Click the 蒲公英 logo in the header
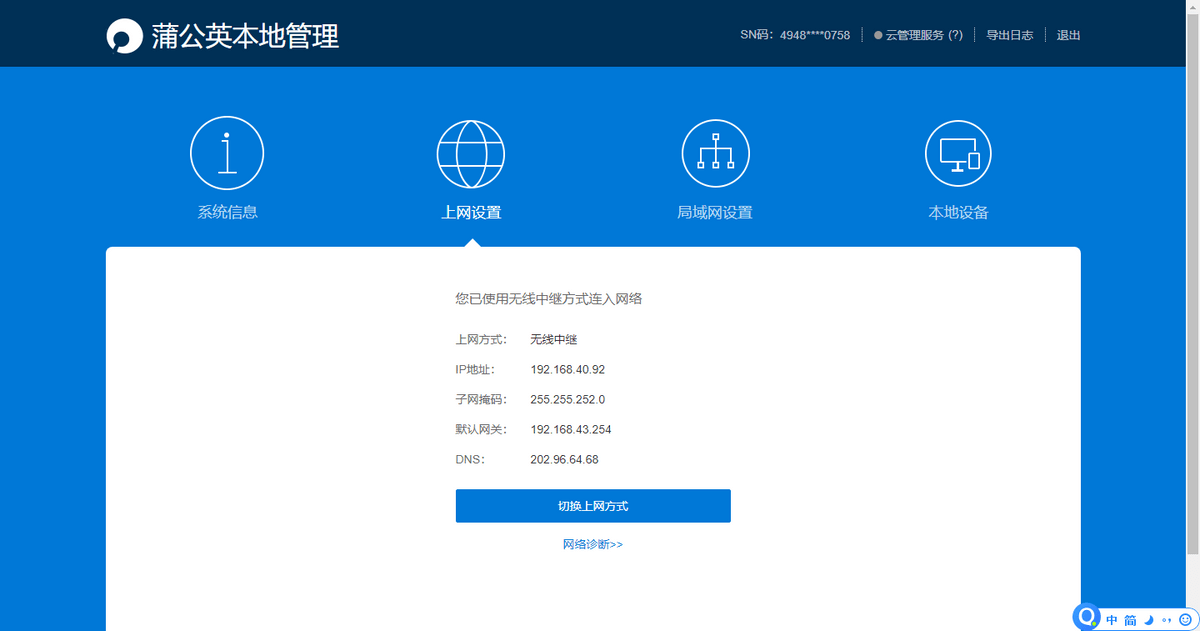The image size is (1200, 631). pyautogui.click(x=125, y=36)
